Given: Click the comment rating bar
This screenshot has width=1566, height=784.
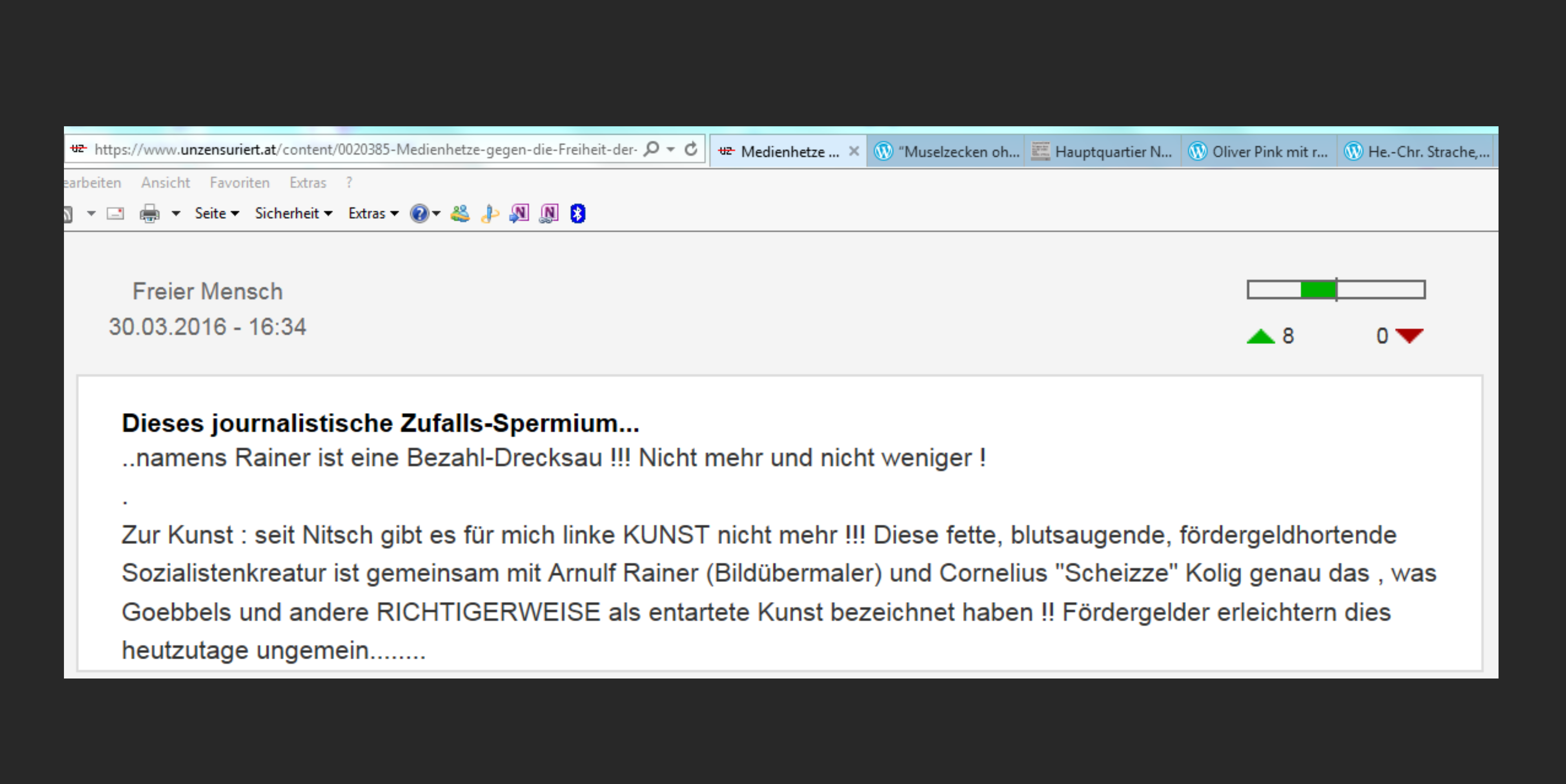Looking at the screenshot, I should (1336, 290).
